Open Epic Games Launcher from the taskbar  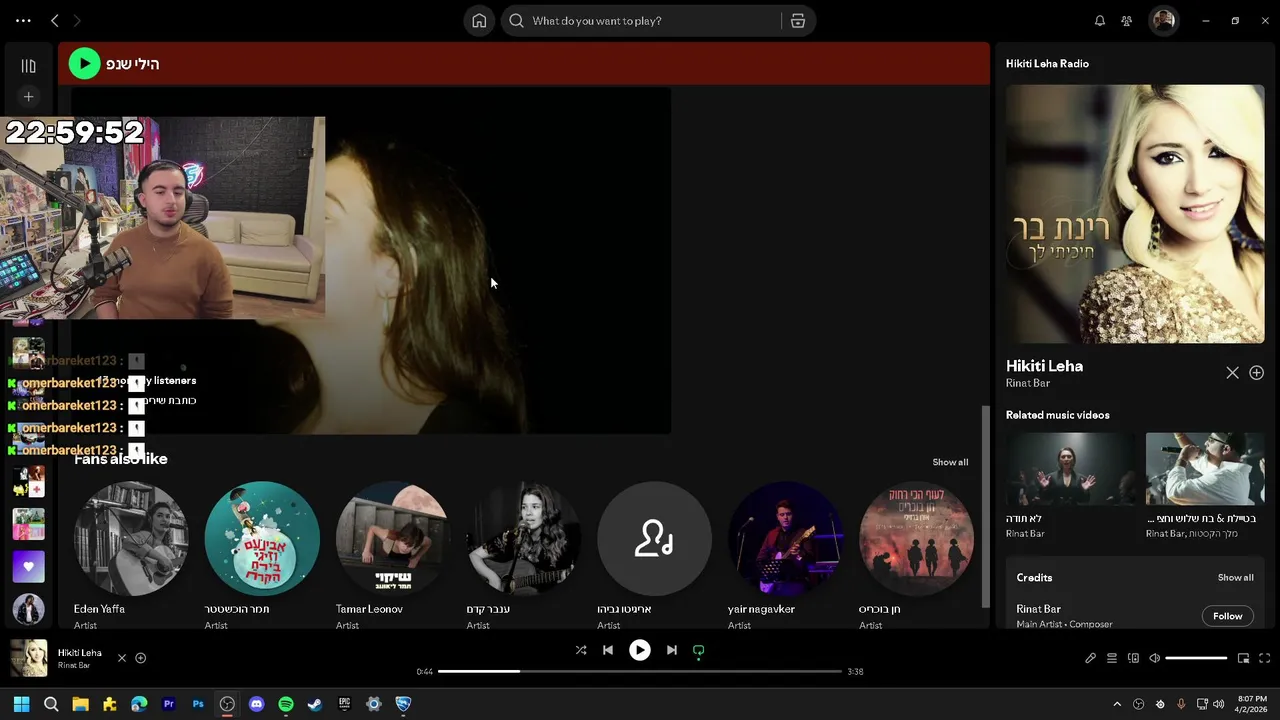(345, 704)
